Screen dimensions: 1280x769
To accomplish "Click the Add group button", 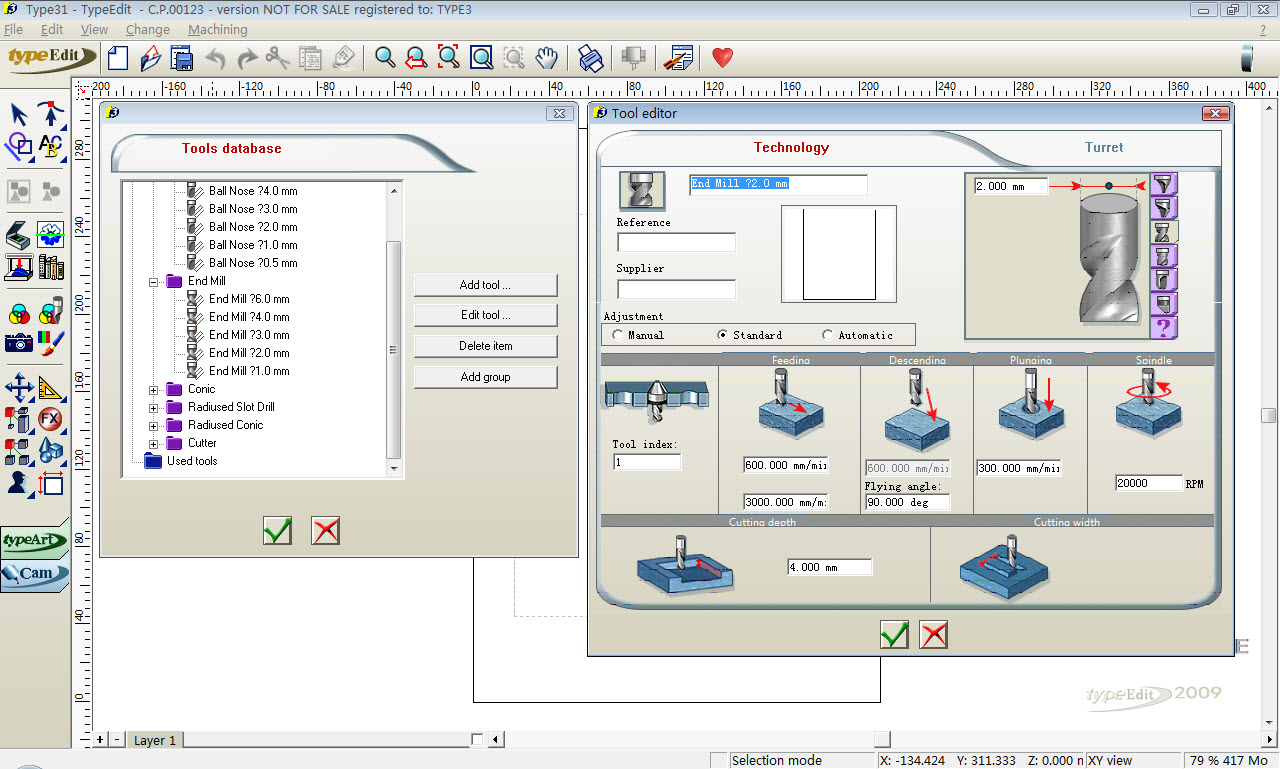I will click(485, 377).
